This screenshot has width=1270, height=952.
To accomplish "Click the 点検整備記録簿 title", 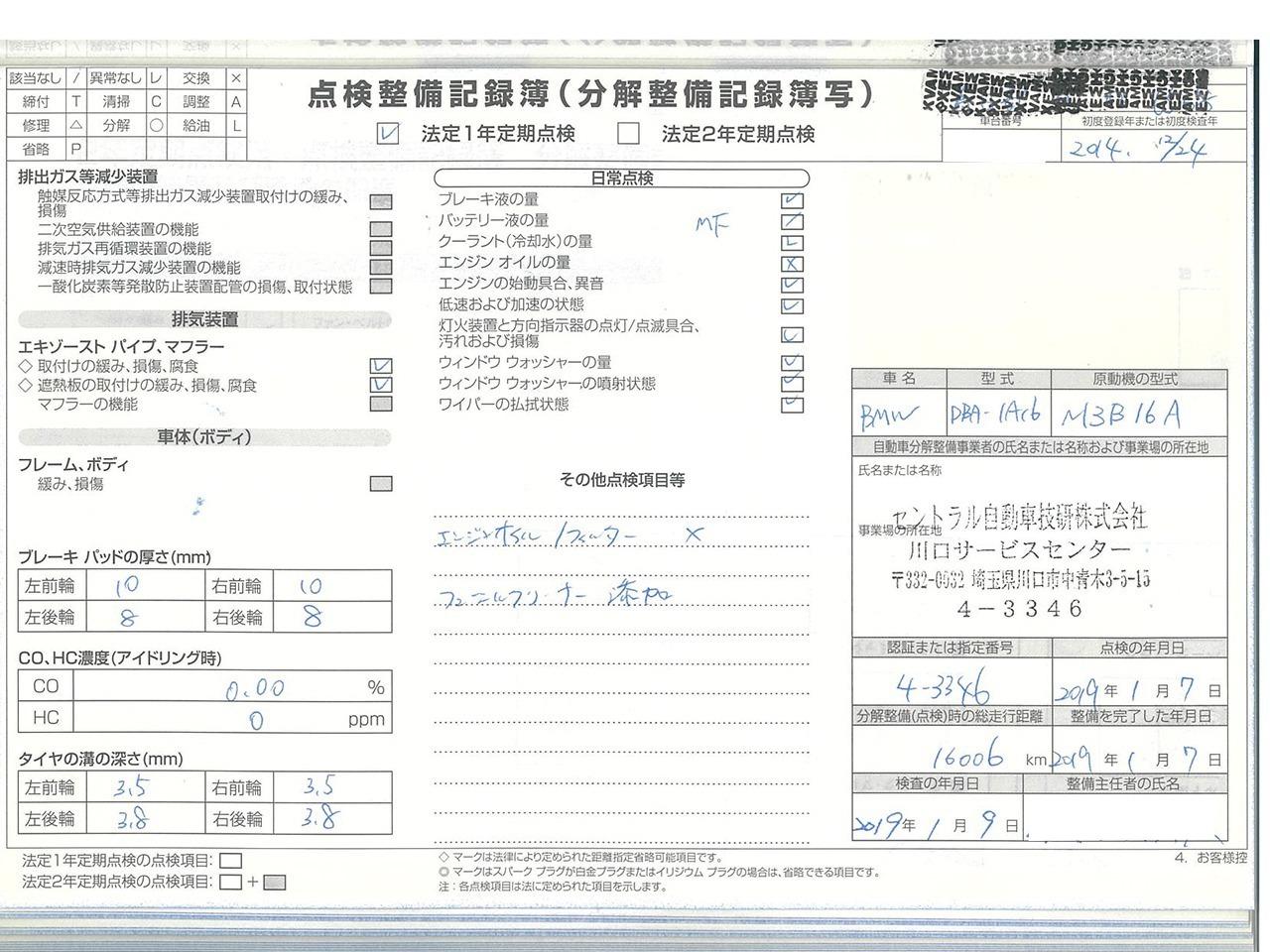I will coord(591,94).
